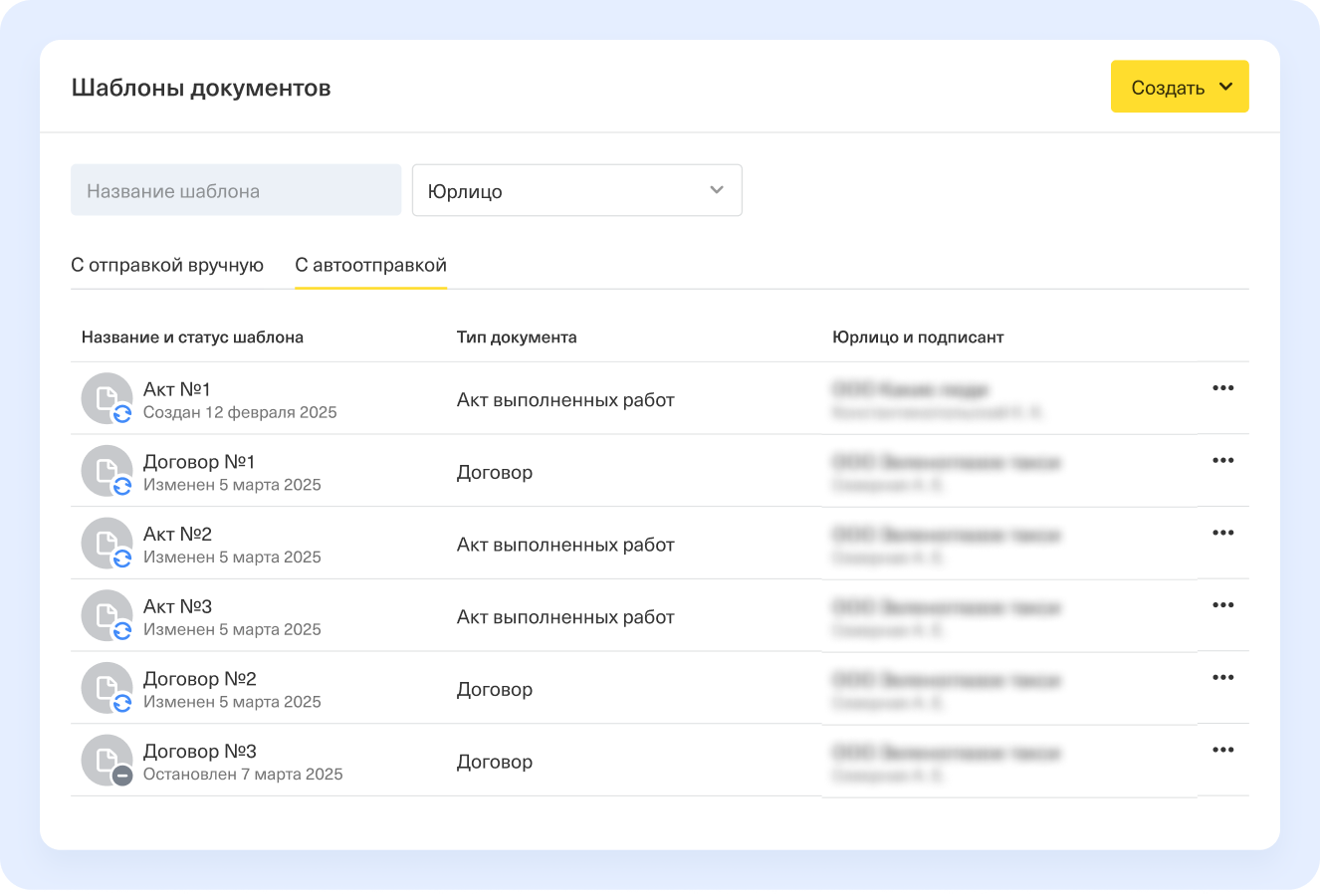Click the document icon for Акт №2
1320x896 pixels.
pyautogui.click(x=107, y=544)
